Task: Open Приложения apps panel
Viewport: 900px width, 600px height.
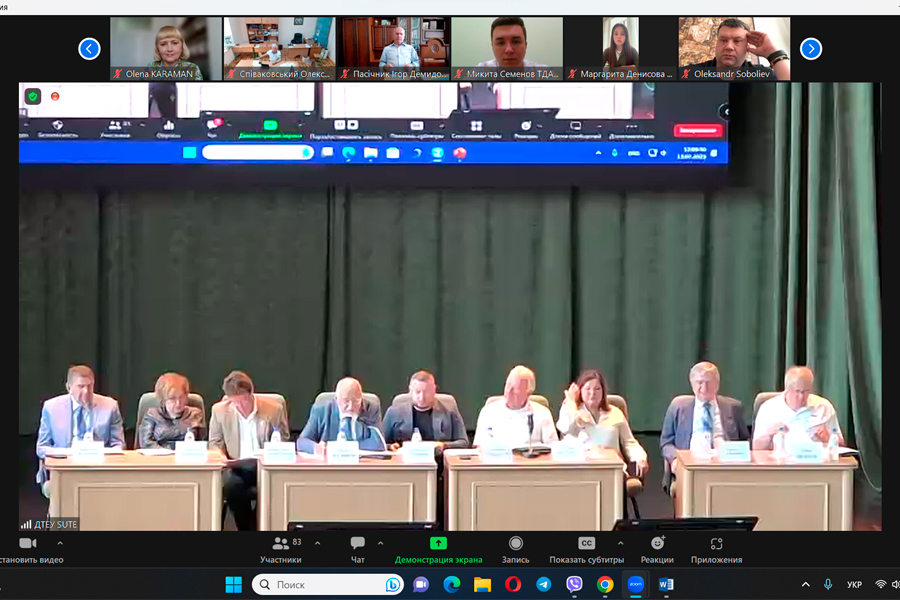Action: (x=716, y=549)
